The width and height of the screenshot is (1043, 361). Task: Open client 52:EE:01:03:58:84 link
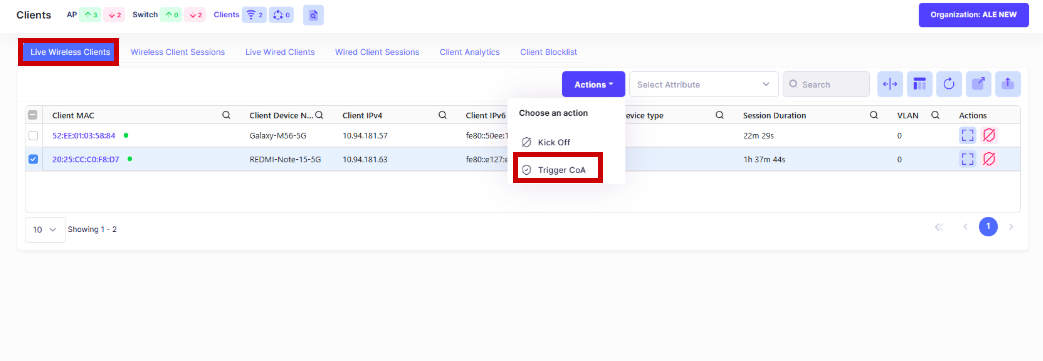tap(84, 136)
